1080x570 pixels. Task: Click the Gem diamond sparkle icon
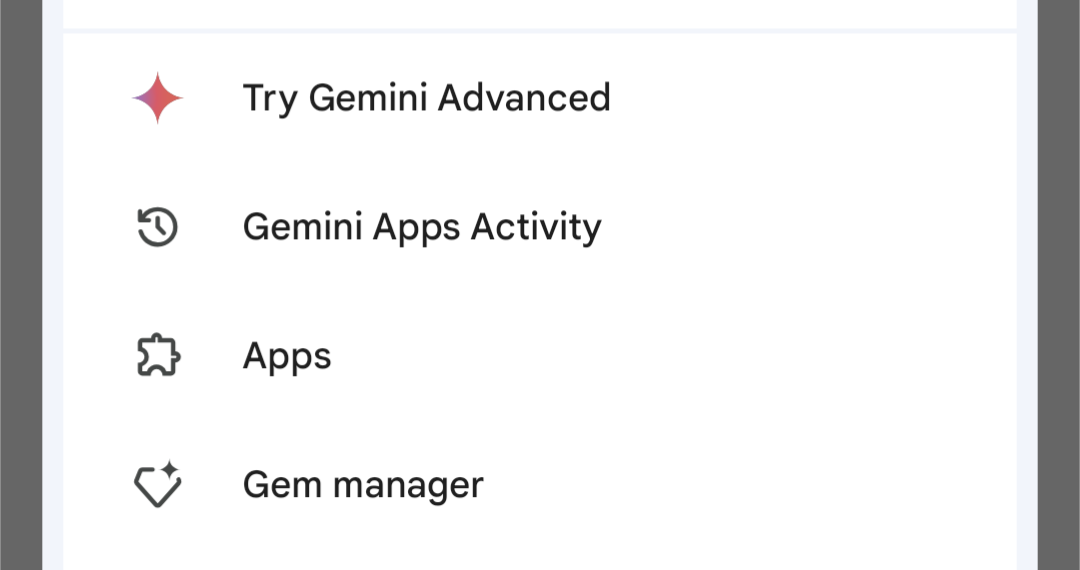tap(158, 485)
